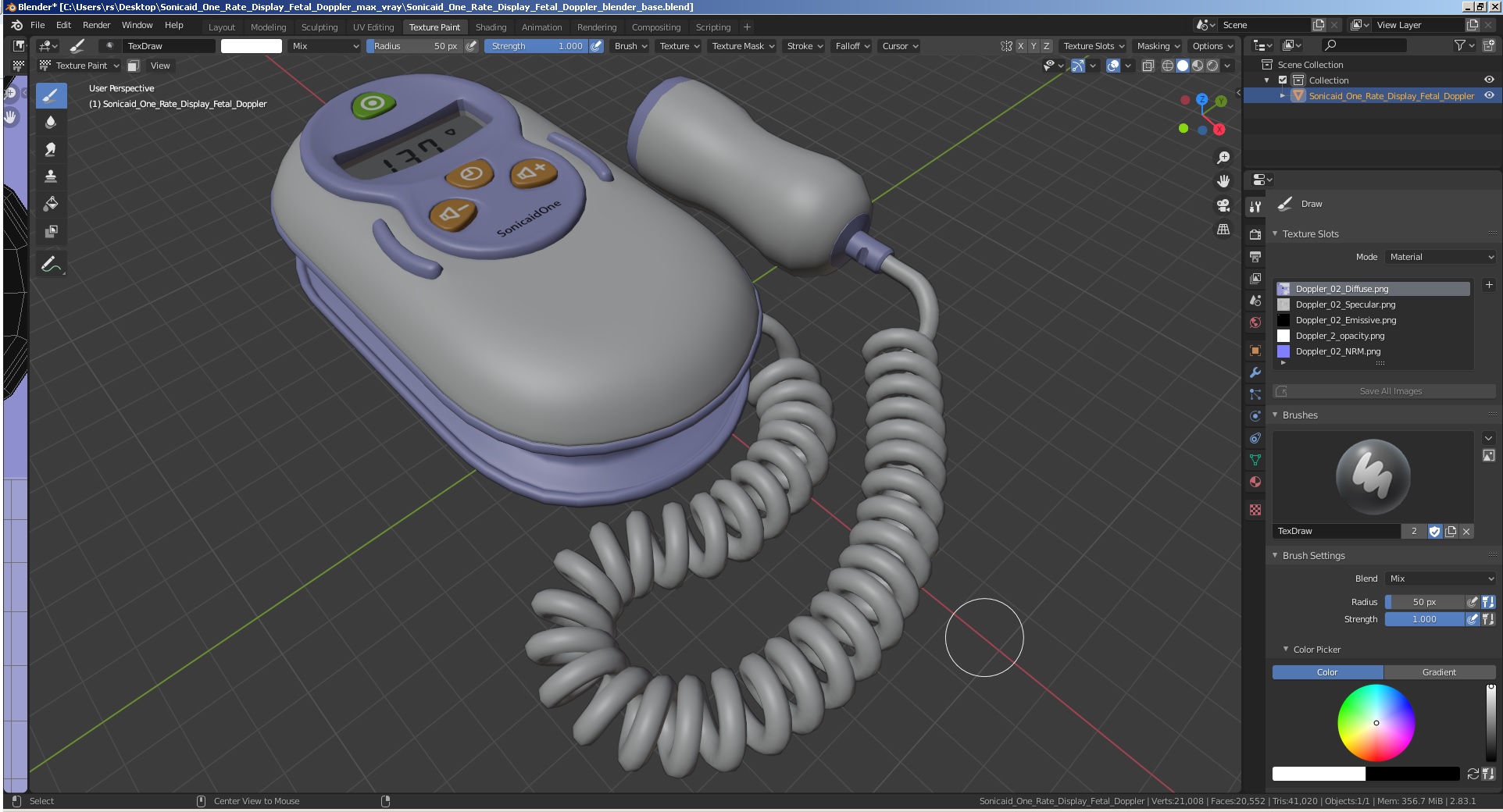Switch perspective/orthographic grid icon
Screen dimensions: 1503x812
(1223, 230)
